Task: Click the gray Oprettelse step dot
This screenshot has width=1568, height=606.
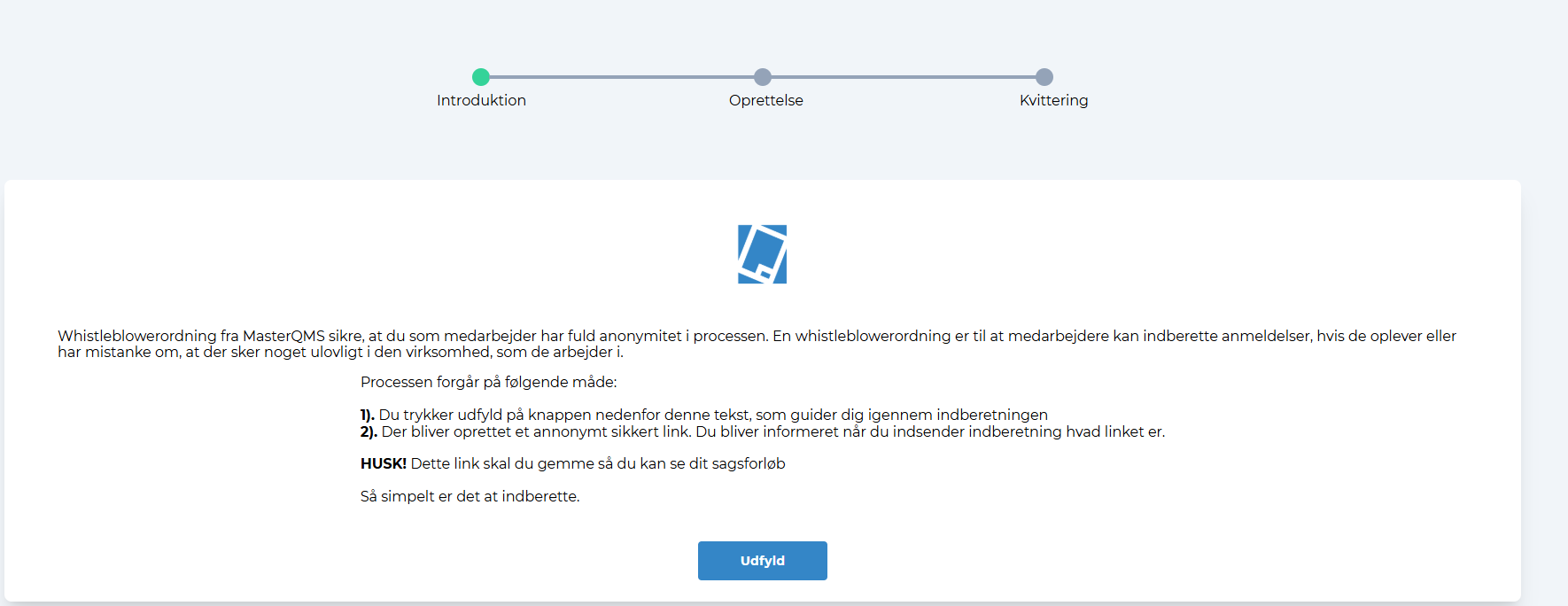Action: [x=763, y=77]
